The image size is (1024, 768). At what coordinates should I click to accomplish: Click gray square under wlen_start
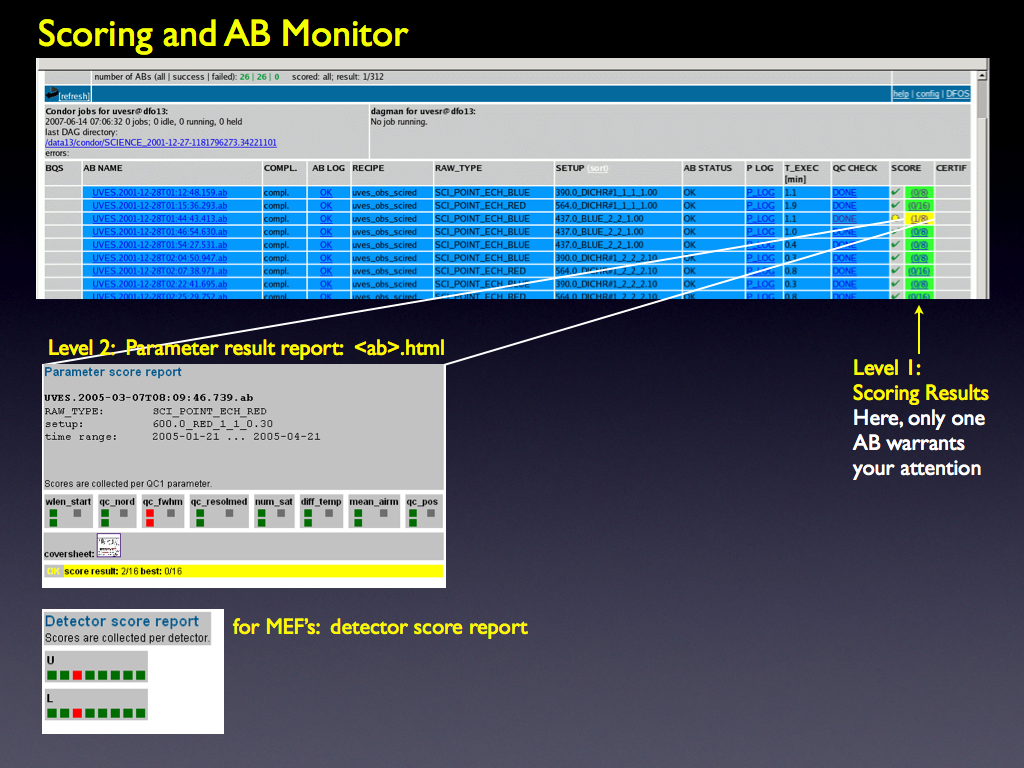click(x=78, y=514)
